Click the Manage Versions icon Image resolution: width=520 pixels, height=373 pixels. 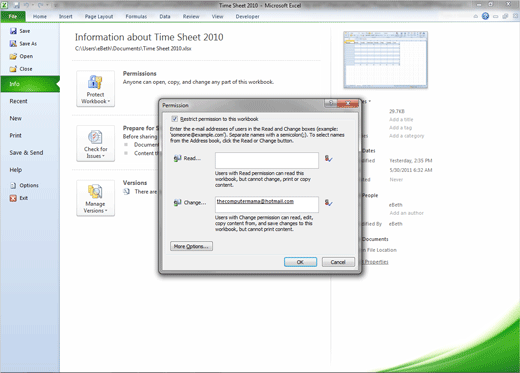pos(95,192)
